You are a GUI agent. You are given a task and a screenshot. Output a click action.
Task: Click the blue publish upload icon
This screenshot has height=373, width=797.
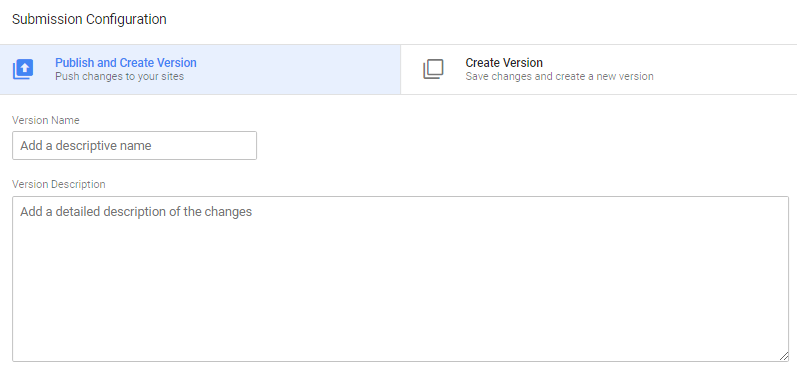pos(23,69)
